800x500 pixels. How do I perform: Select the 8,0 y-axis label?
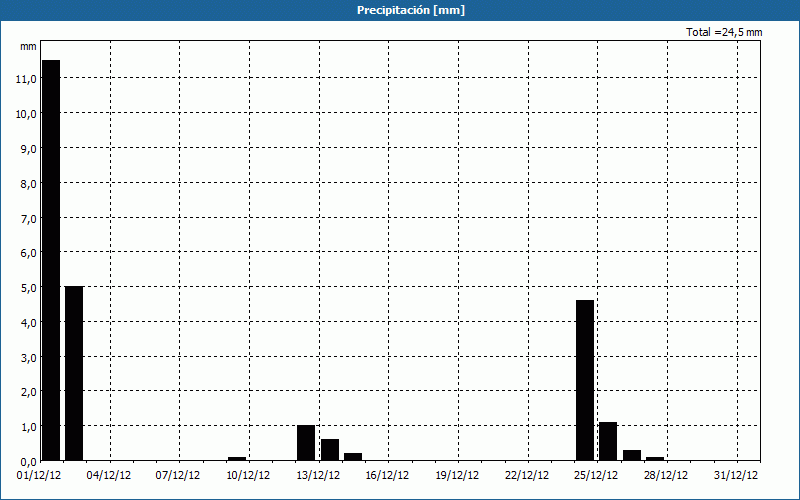tap(28, 184)
